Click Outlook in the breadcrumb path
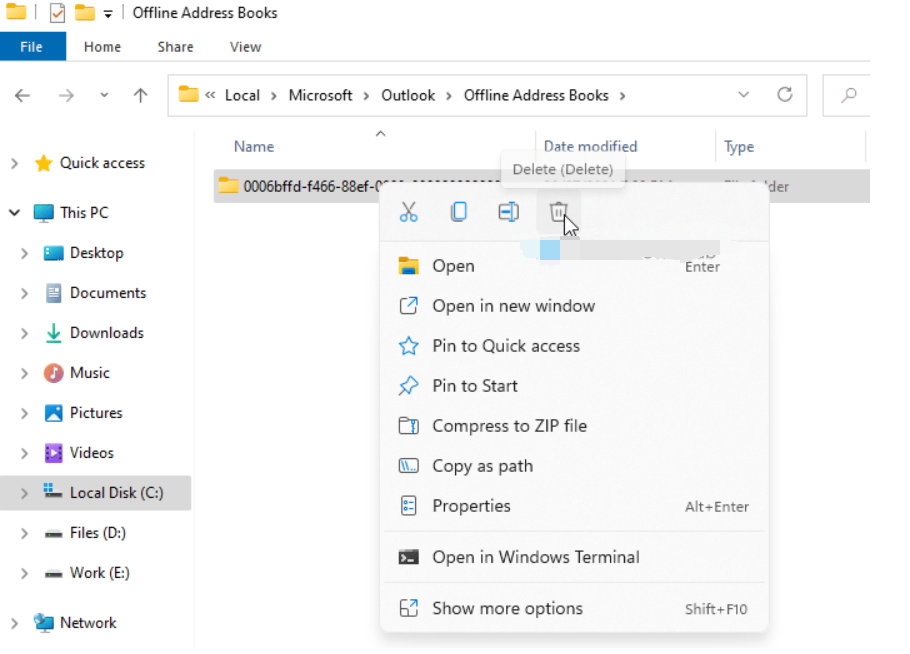Image resolution: width=910 pixels, height=654 pixels. (408, 95)
